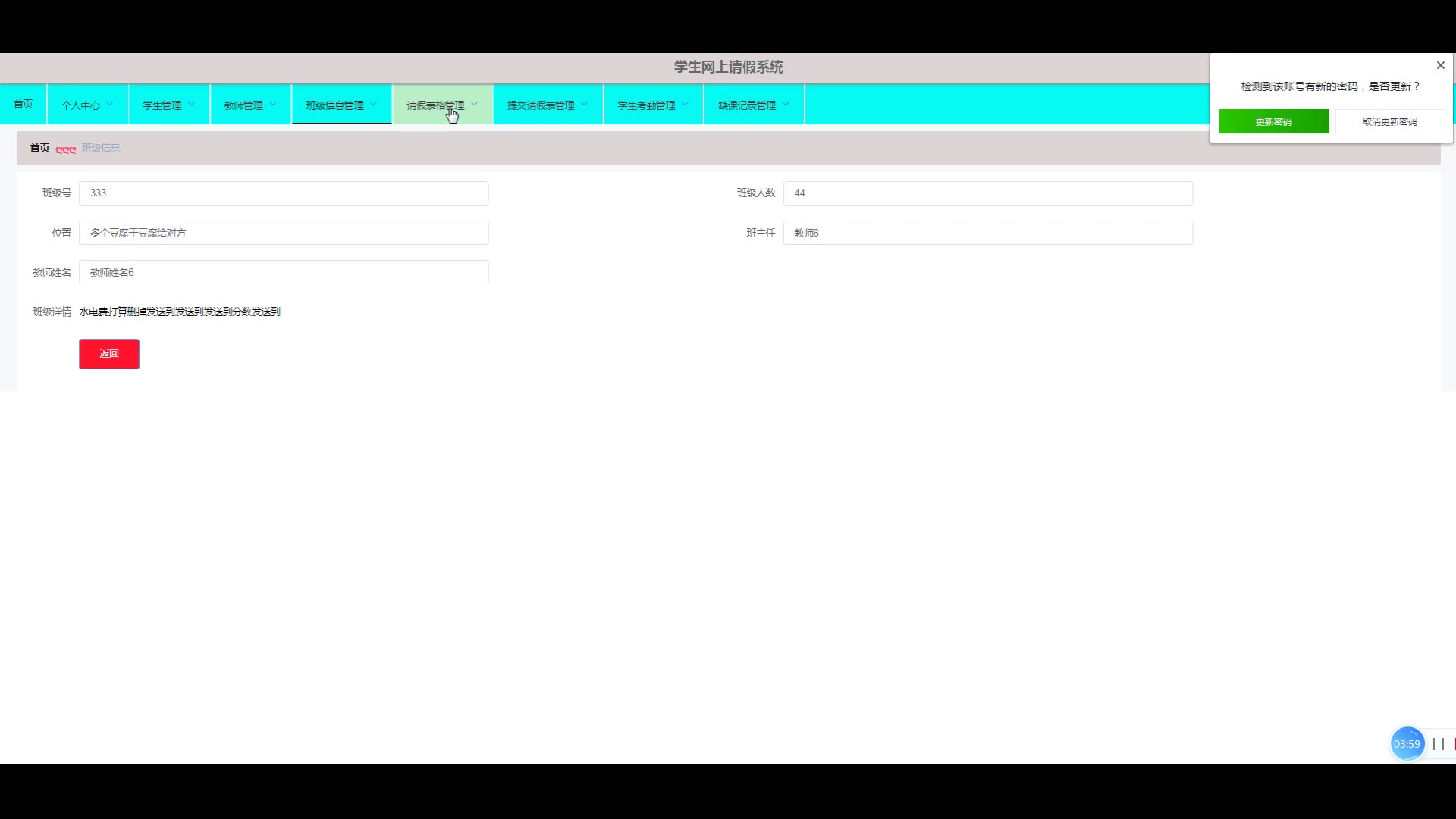Focus the 班主任 input field
The height and width of the screenshot is (819, 1456).
987,233
